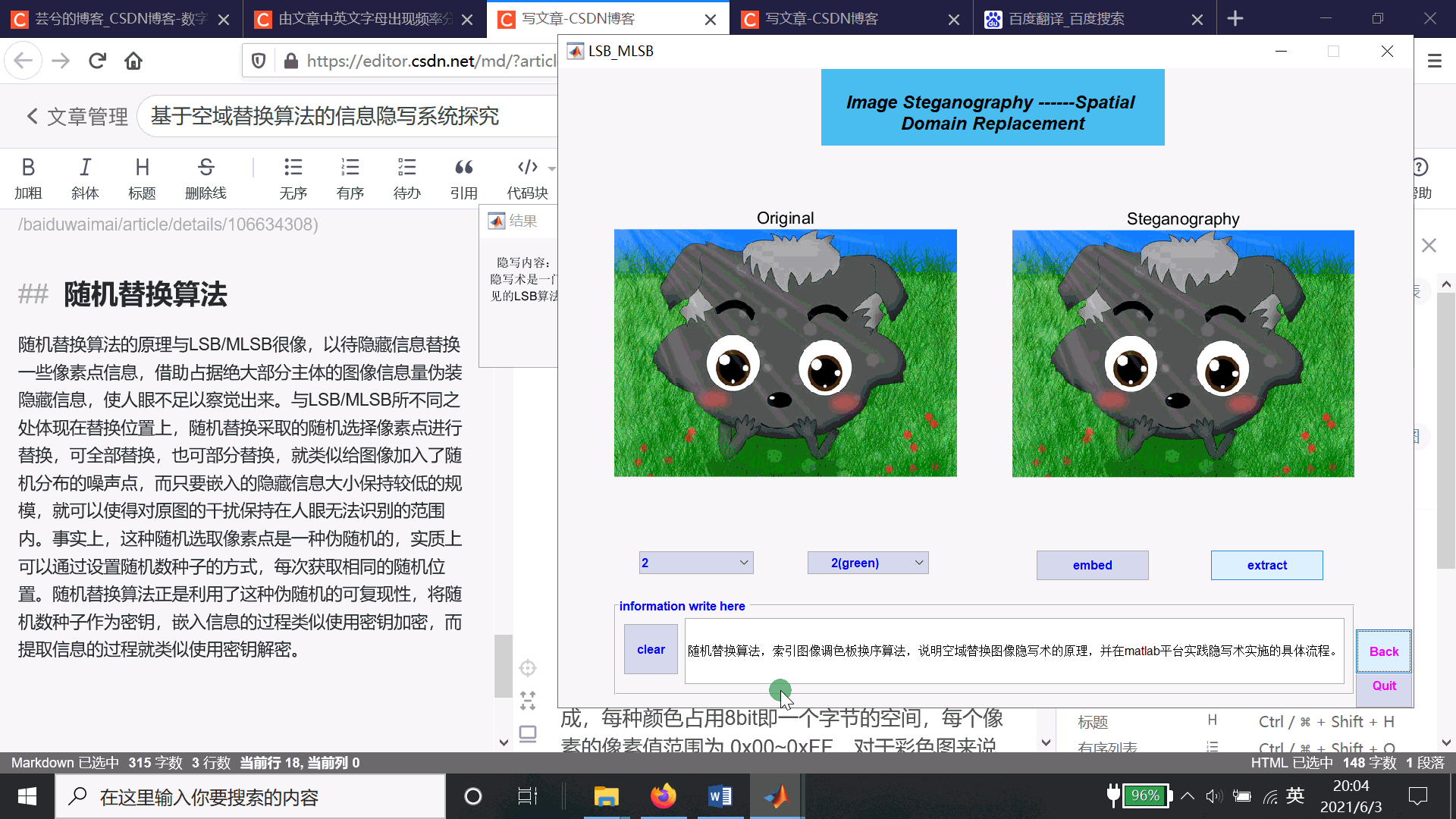Click the clear button in information field
The height and width of the screenshot is (819, 1456).
pos(651,649)
